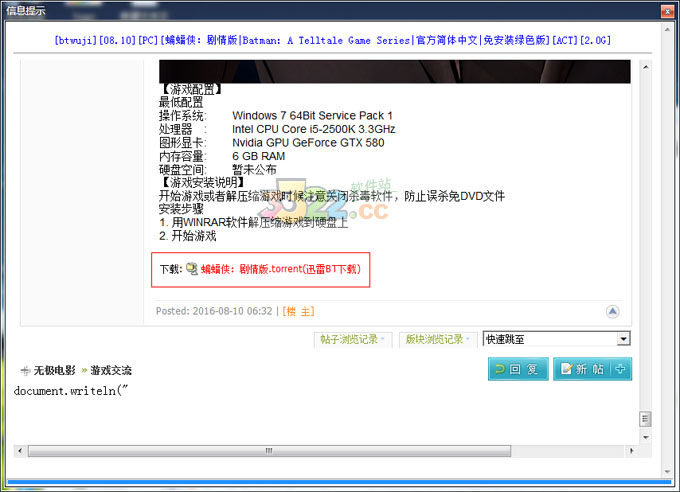Click the cross icon before 无极电影

click(x=25, y=370)
